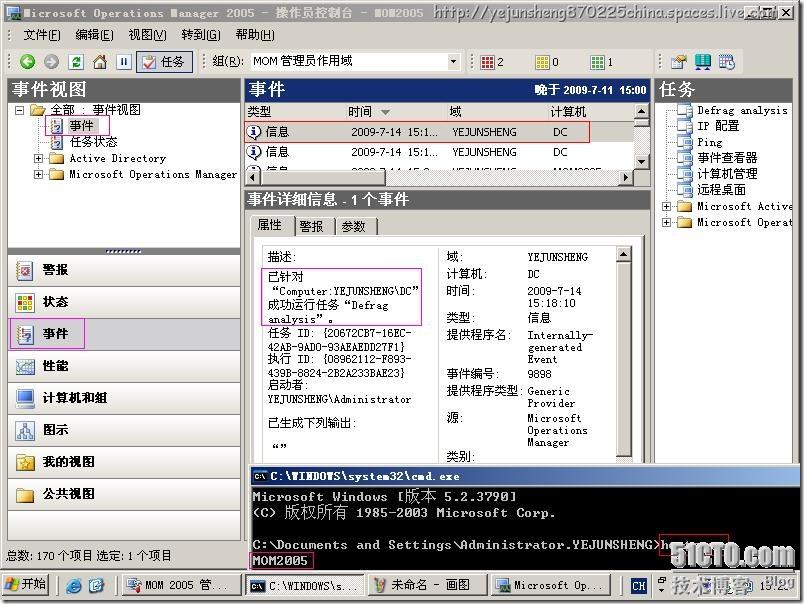Click the grey forward arrow icon
The width and height of the screenshot is (804, 604).
(x=51, y=62)
